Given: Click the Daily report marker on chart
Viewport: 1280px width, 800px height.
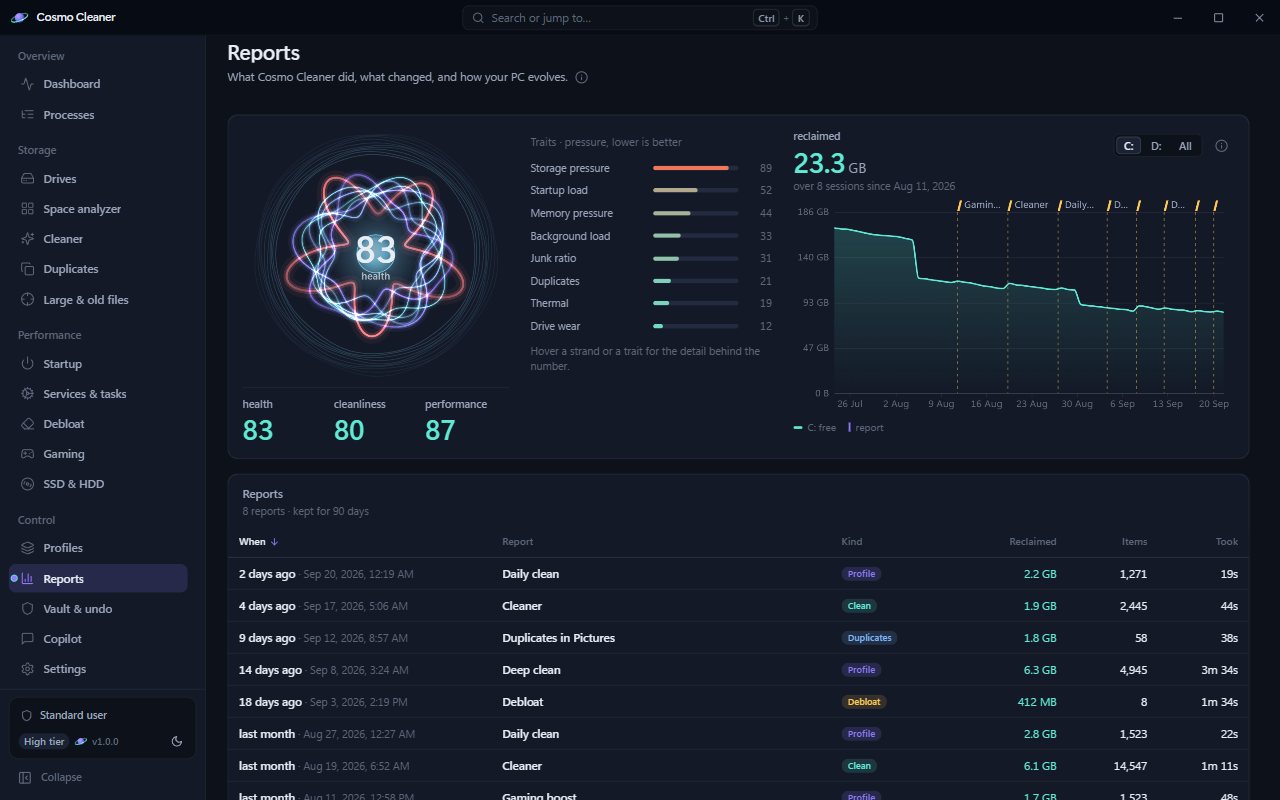Looking at the screenshot, I should 1077,205.
